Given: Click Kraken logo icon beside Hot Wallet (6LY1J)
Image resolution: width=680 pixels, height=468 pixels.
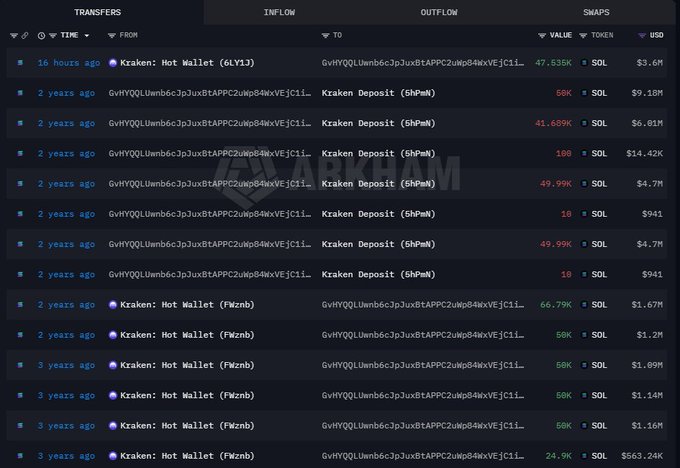Looking at the screenshot, I should [113, 63].
